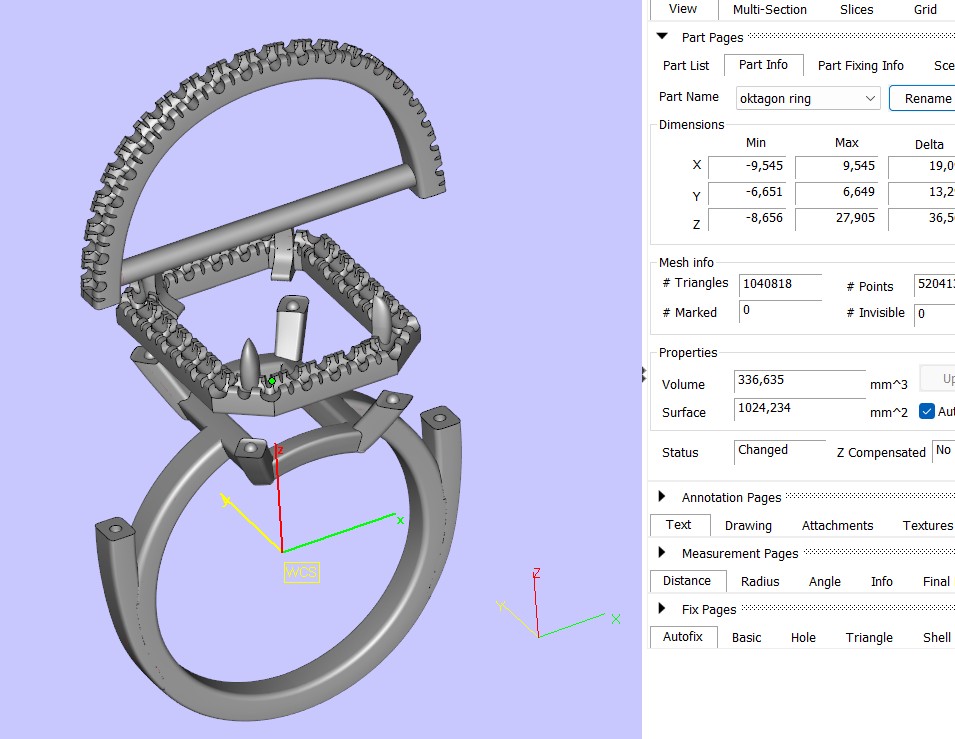Open the Grid tab

pyautogui.click(x=925, y=10)
